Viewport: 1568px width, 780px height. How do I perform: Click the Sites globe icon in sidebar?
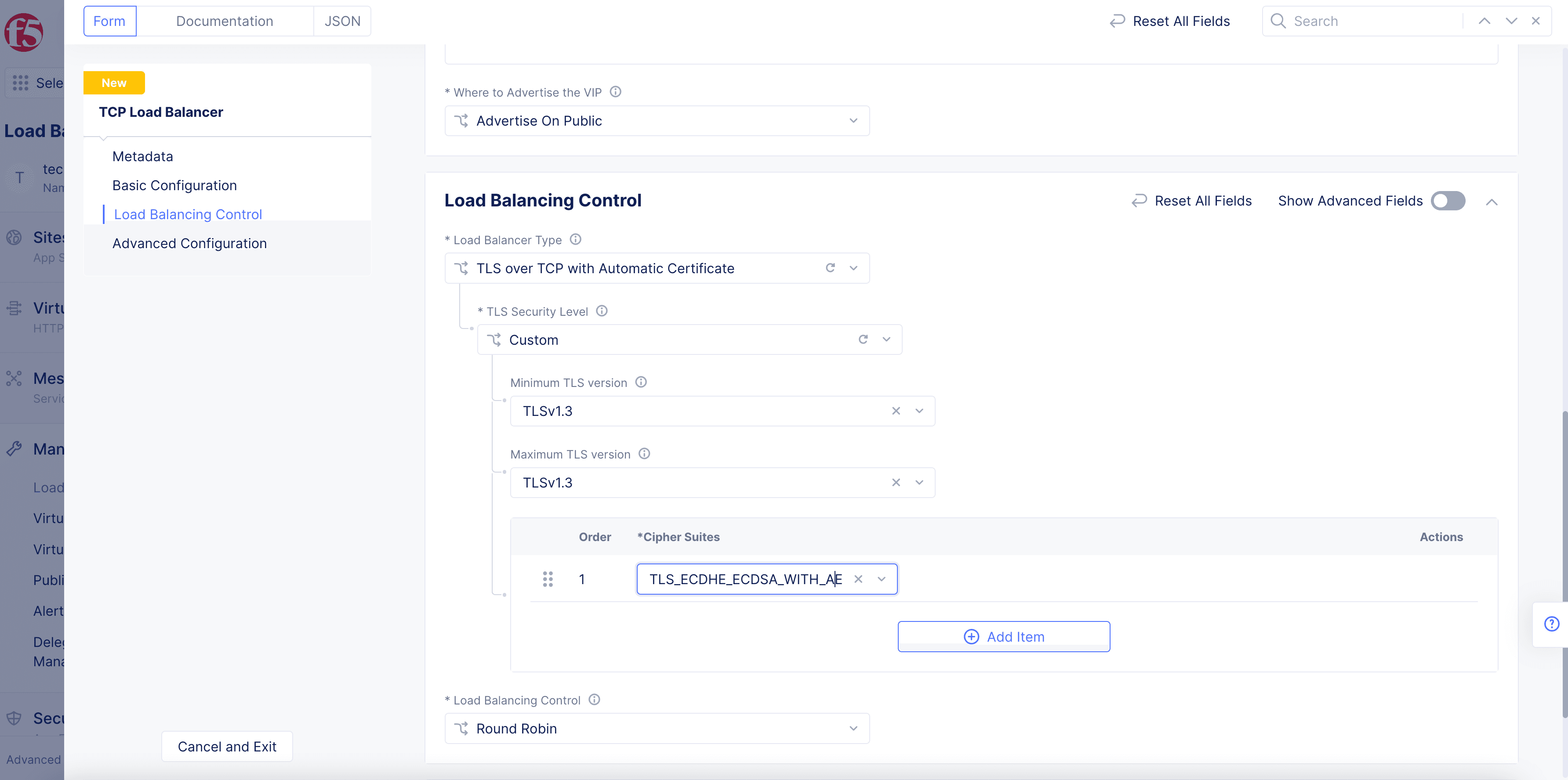[14, 237]
